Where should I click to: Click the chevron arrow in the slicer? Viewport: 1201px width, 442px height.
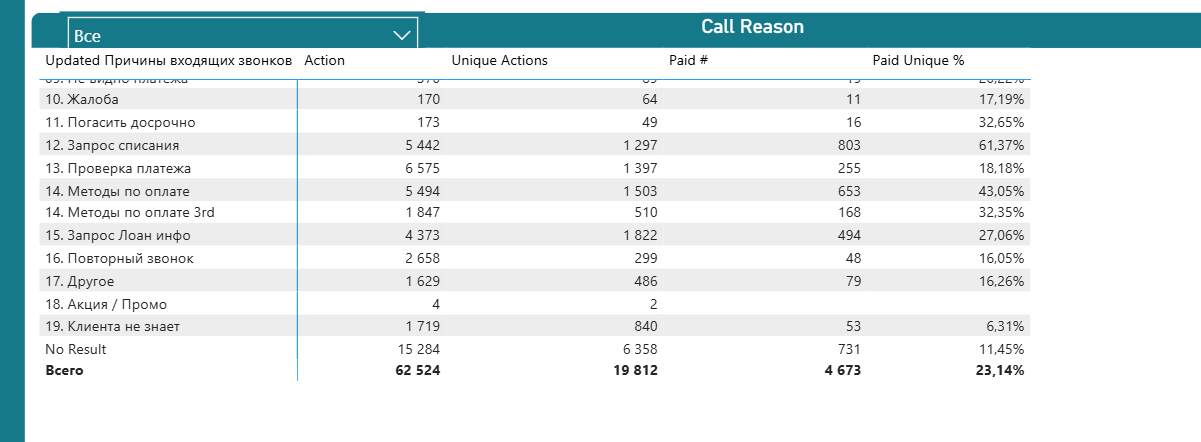coord(402,35)
